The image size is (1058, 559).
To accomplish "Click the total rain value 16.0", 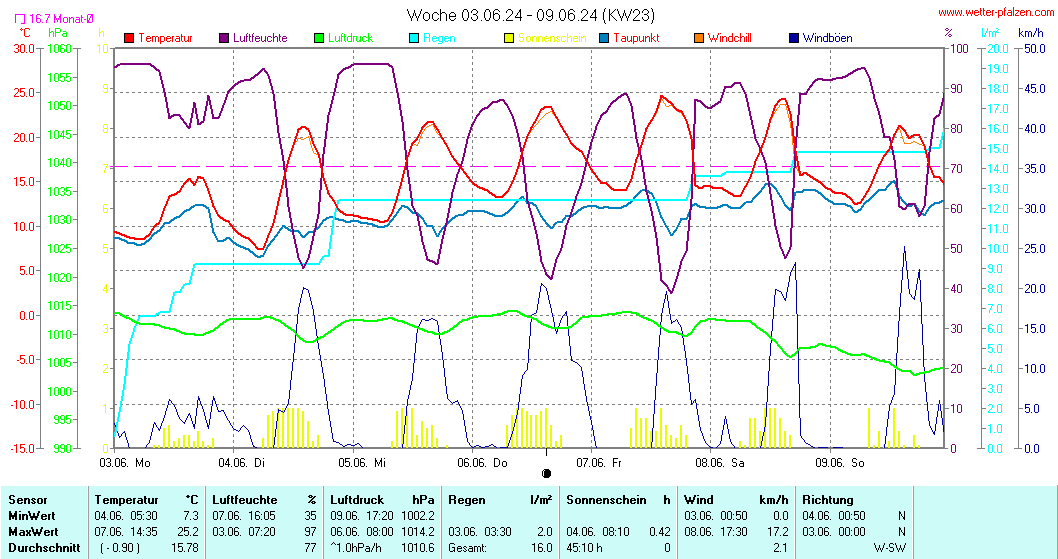I will pos(542,548).
